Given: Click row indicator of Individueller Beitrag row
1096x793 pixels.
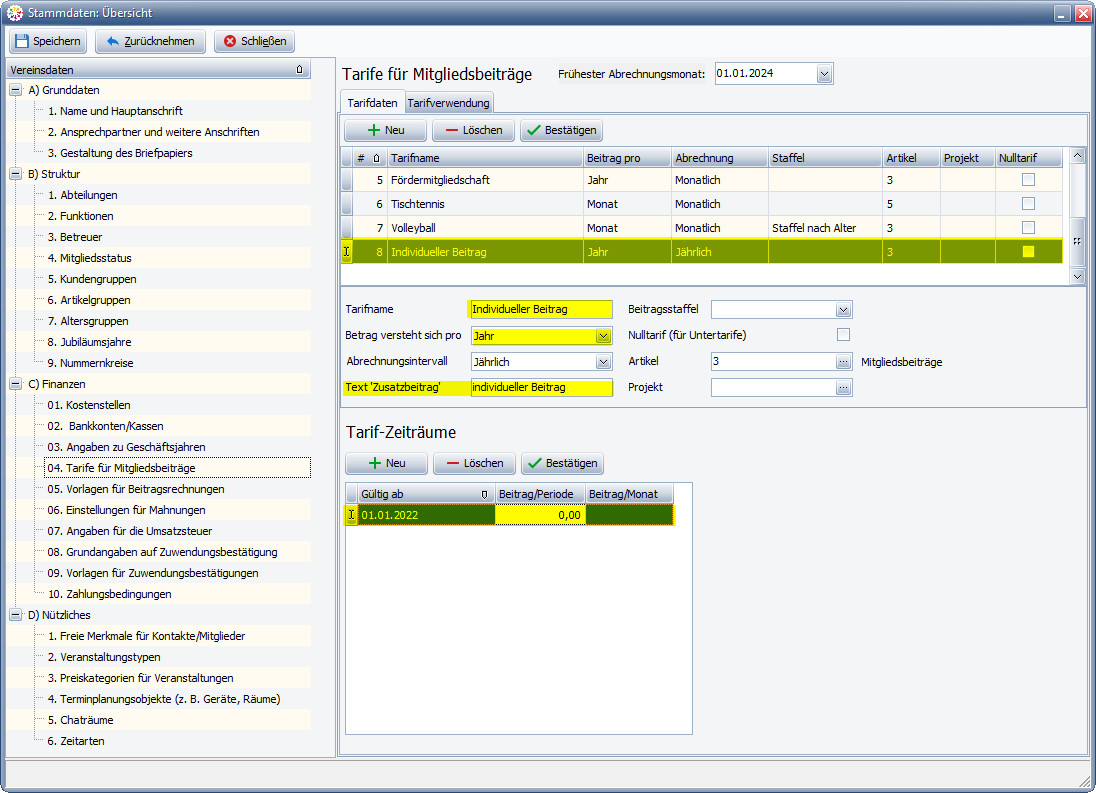Looking at the screenshot, I should coord(347,252).
